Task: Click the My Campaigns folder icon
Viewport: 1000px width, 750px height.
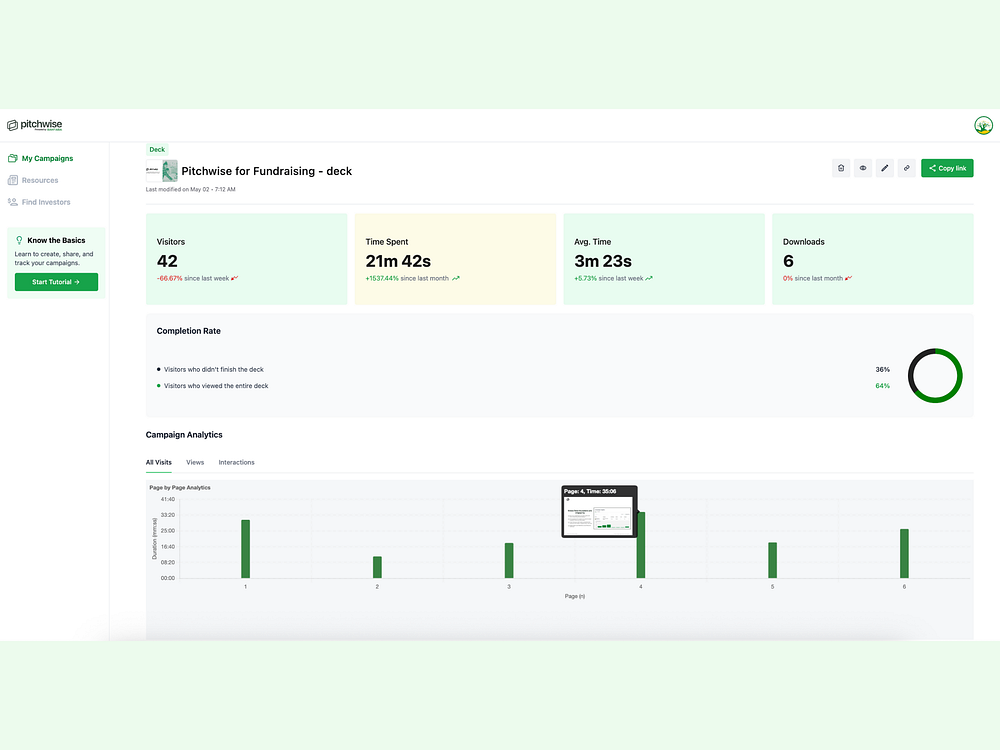Action: (12, 158)
